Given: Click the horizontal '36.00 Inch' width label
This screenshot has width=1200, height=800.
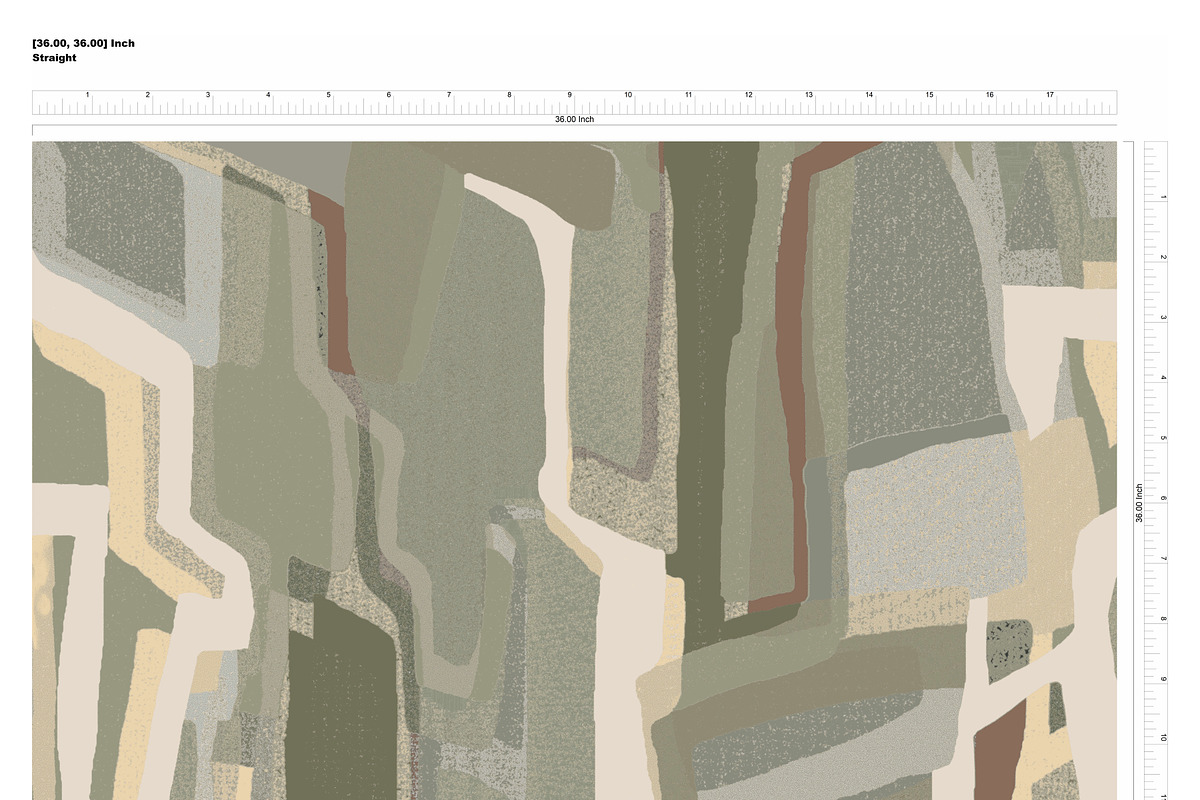Looking at the screenshot, I should coord(575,120).
